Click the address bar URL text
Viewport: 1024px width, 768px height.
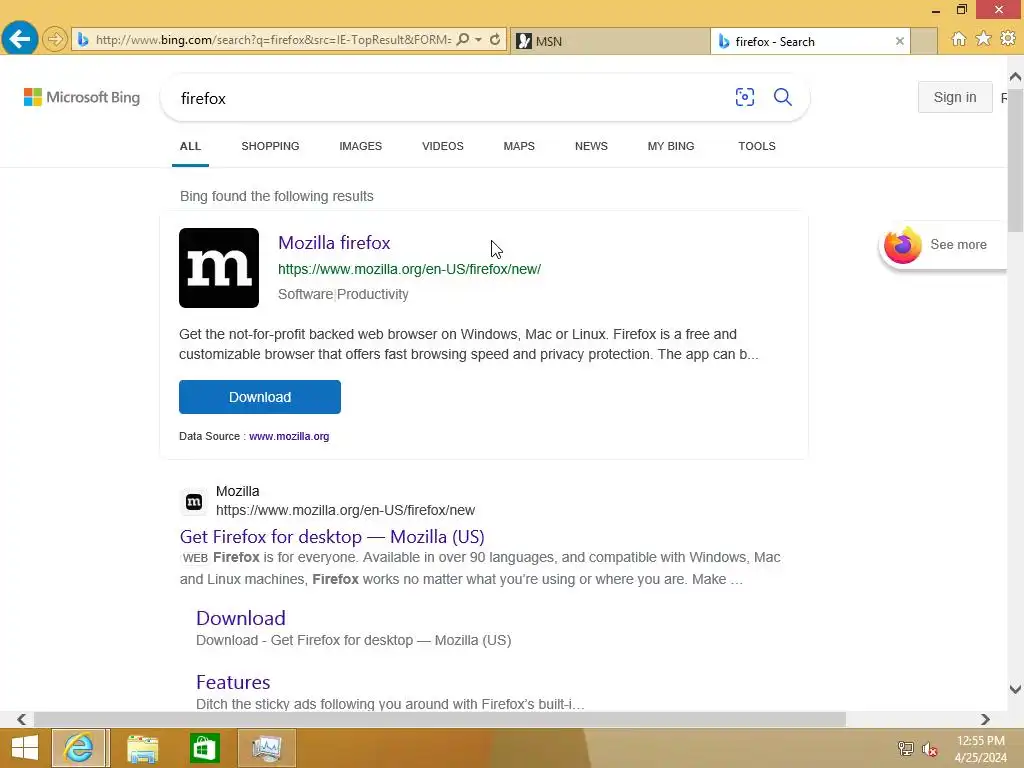[273, 40]
